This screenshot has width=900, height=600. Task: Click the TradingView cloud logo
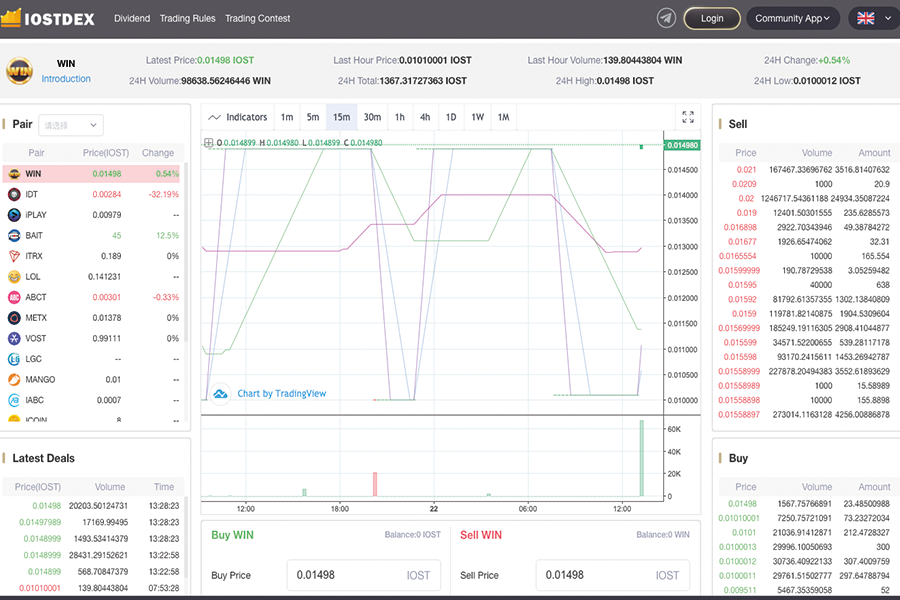[220, 394]
